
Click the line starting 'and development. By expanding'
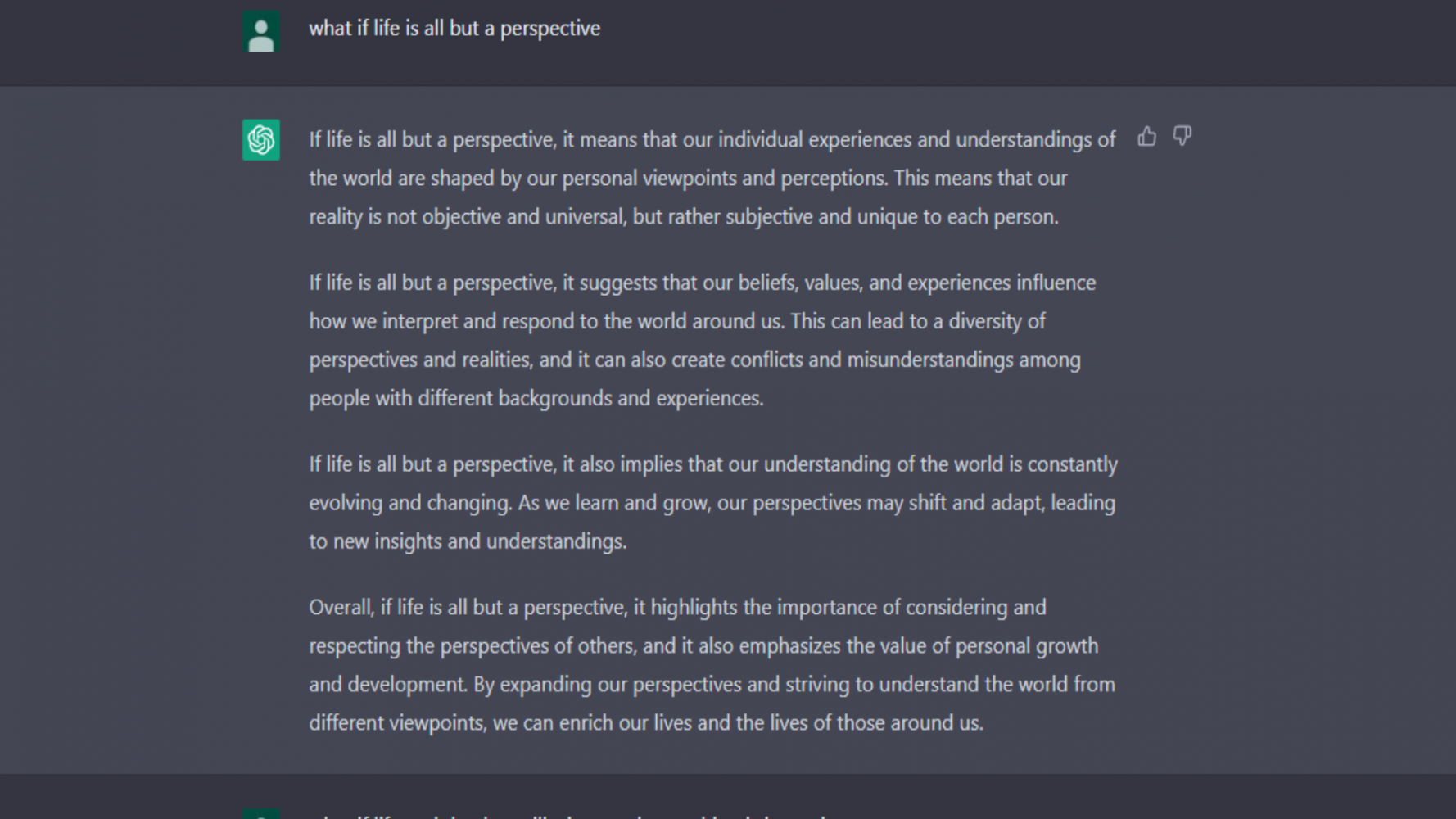point(712,685)
